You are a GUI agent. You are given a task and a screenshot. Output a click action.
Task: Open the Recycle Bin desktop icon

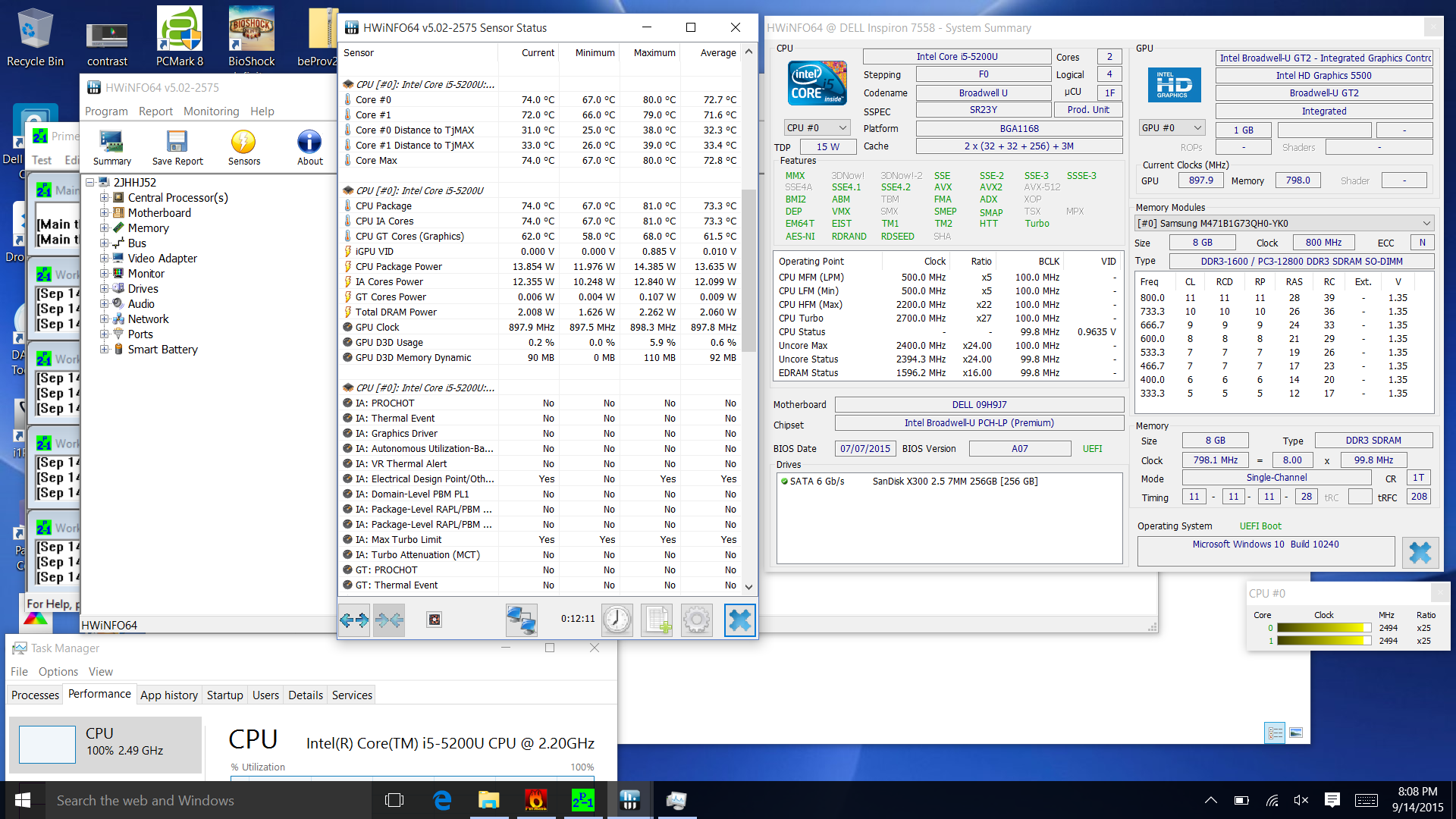pos(35,38)
